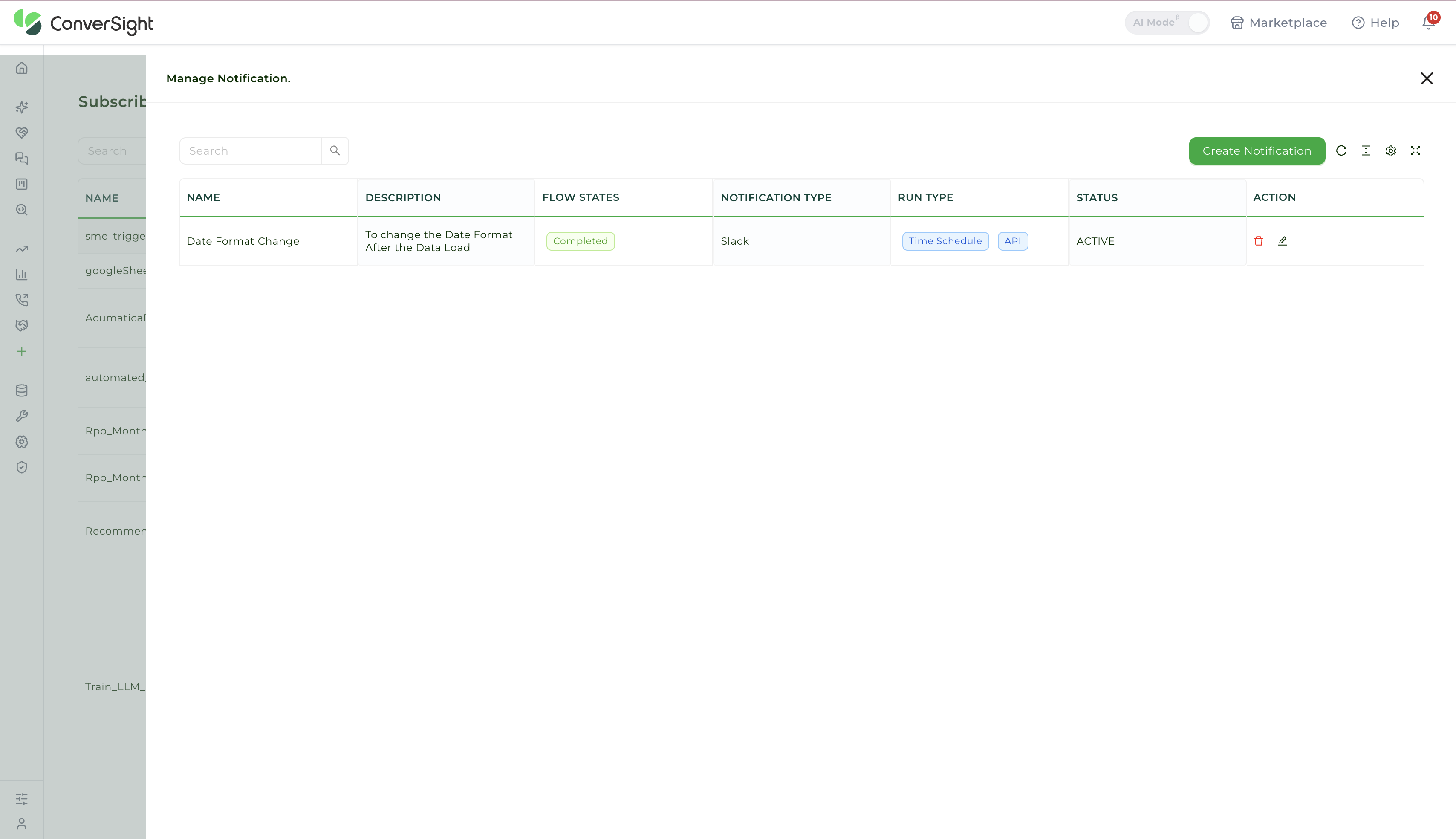Screen dimensions: 1456x839
Task: Click the Create Notification button
Action: [x=1257, y=151]
